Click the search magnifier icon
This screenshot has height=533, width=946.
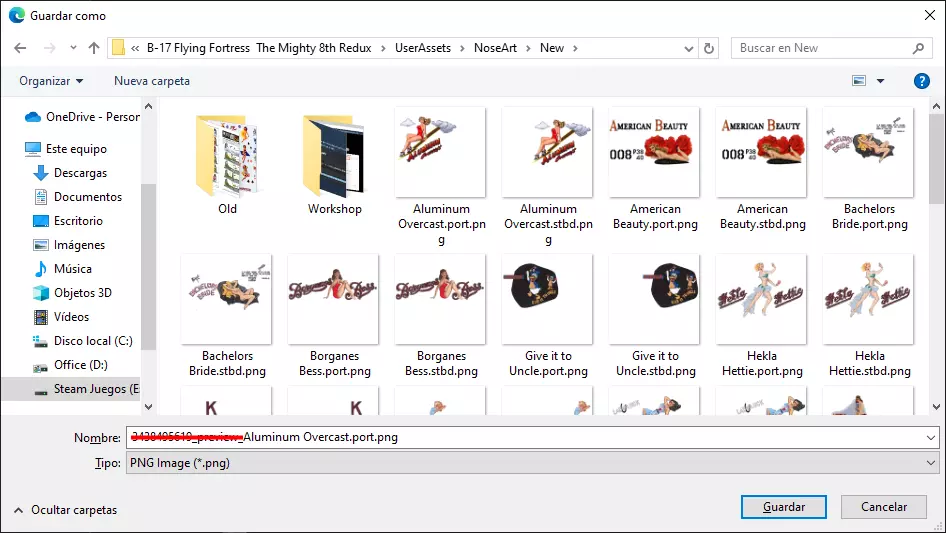(x=918, y=48)
